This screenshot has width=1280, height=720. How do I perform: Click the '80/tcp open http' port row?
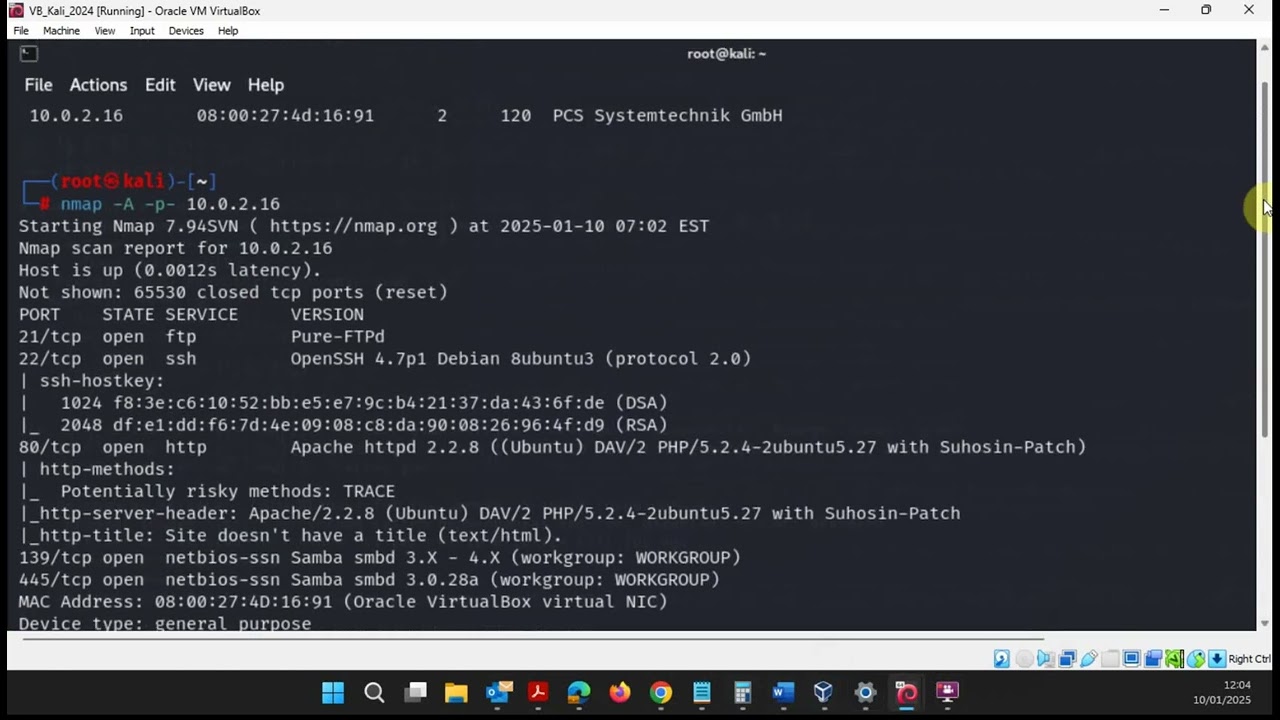pyautogui.click(x=552, y=447)
